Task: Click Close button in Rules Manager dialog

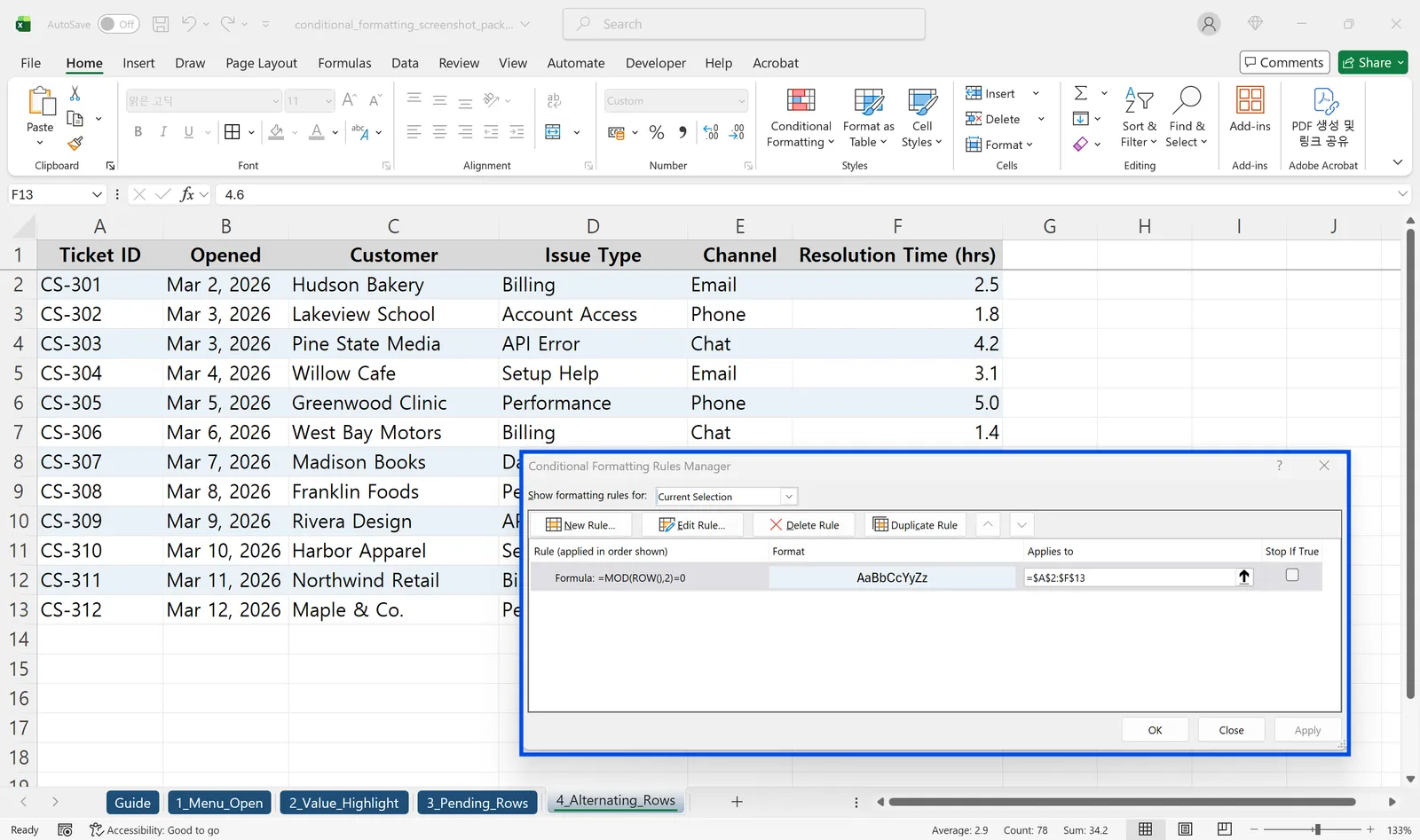Action: (1231, 730)
